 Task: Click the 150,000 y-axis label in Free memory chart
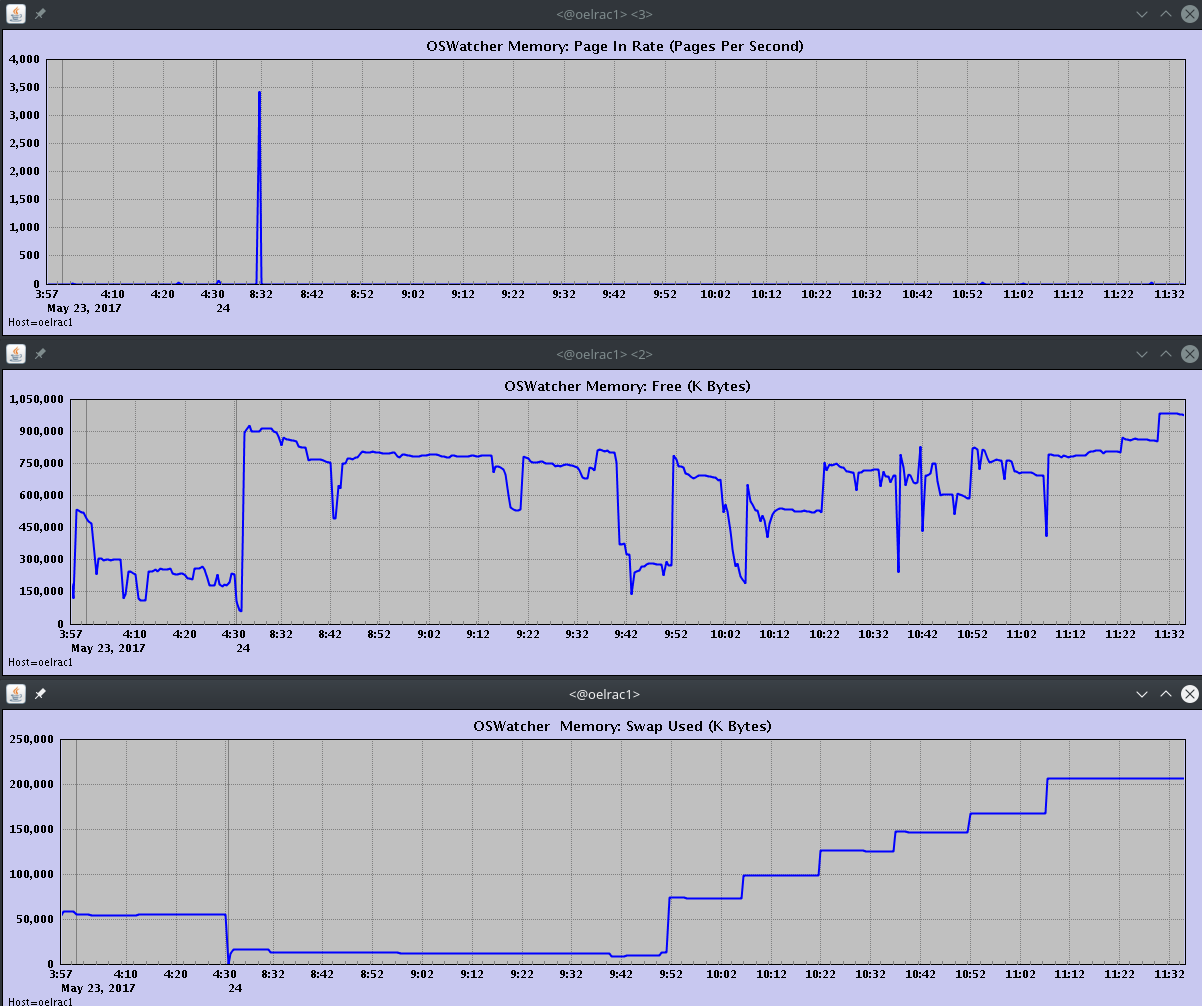coord(40,591)
